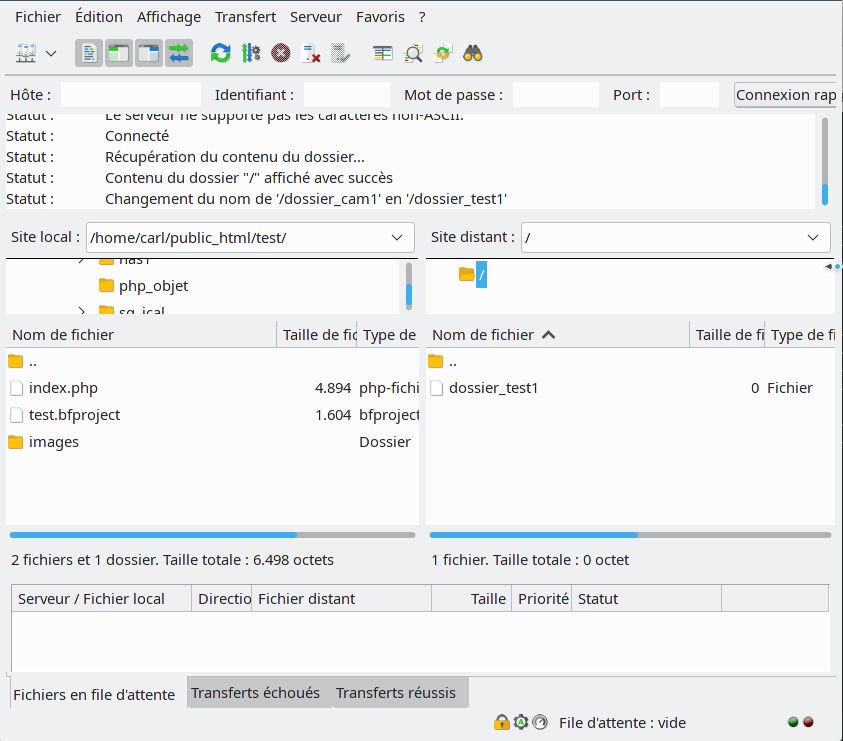
Task: Open the directory comparison icon
Action: (x=413, y=53)
